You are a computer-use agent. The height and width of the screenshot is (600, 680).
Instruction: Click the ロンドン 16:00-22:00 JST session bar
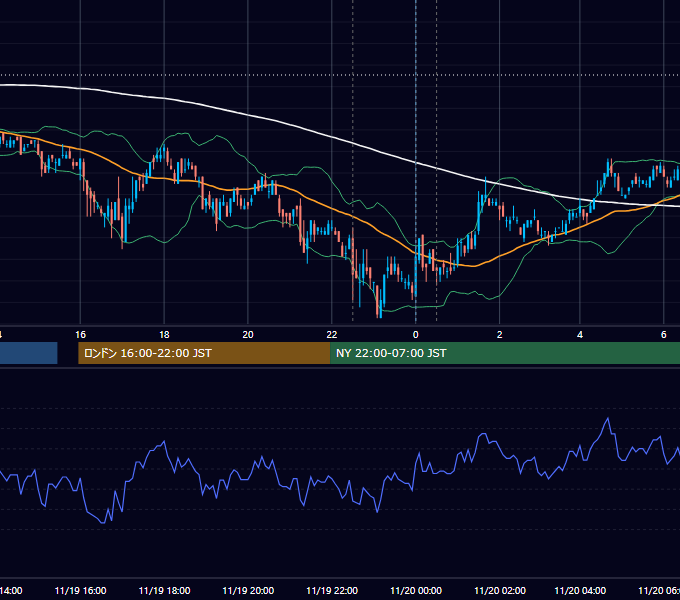(204, 353)
